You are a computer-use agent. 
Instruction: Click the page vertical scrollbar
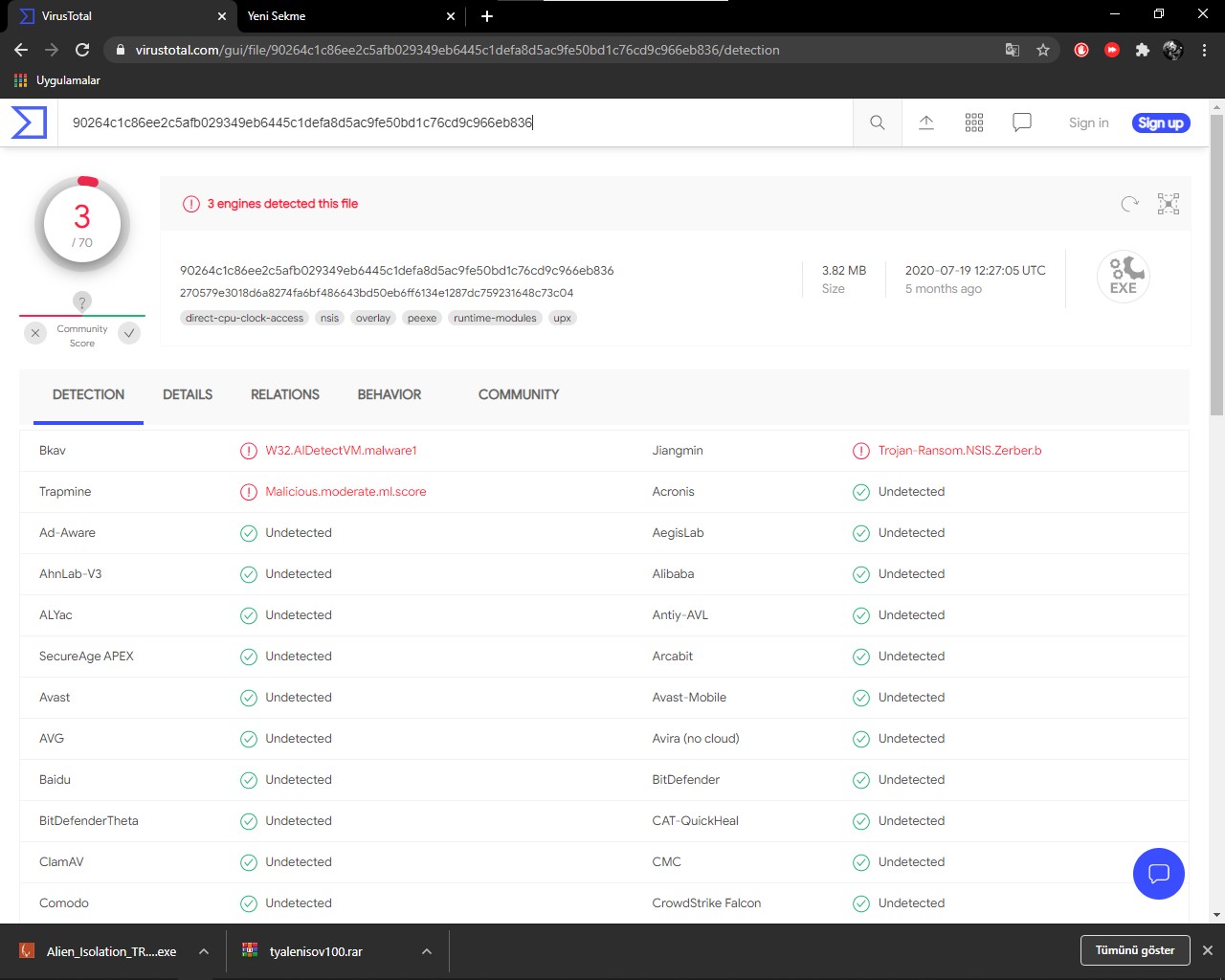click(1216, 263)
